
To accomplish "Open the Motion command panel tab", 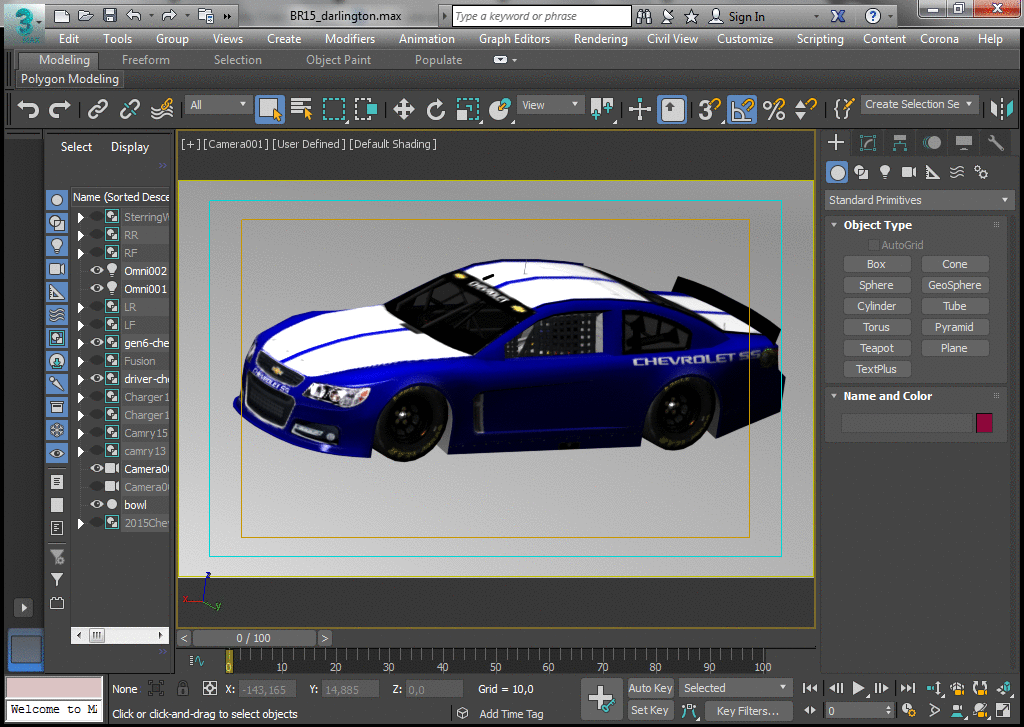I will click(932, 142).
